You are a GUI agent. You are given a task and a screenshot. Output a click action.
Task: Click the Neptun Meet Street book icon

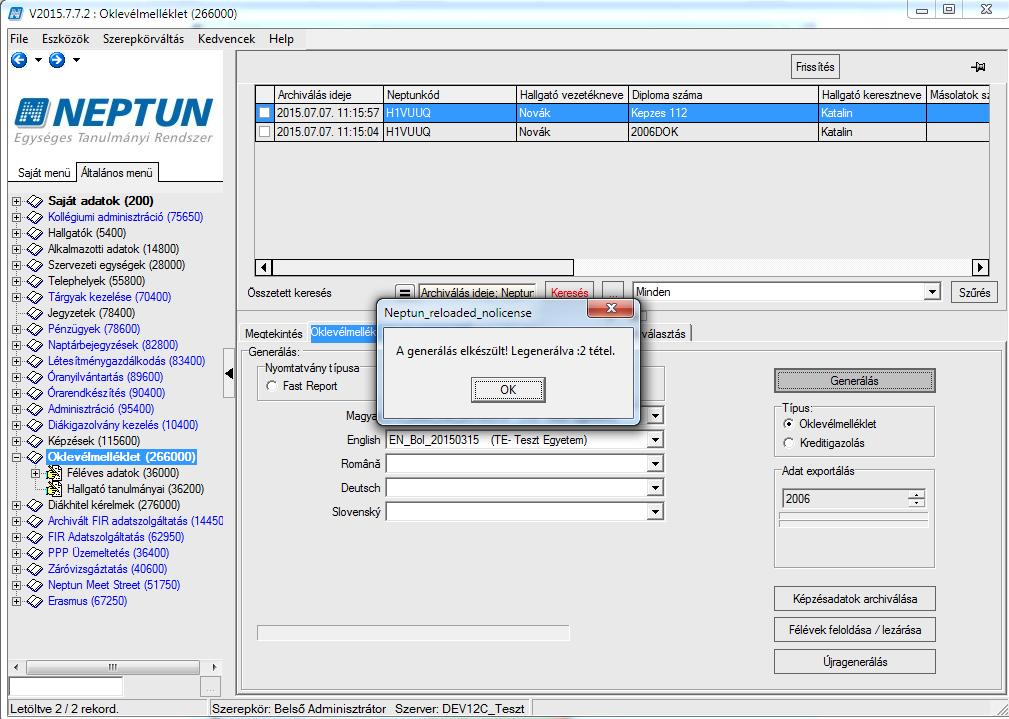(x=34, y=585)
